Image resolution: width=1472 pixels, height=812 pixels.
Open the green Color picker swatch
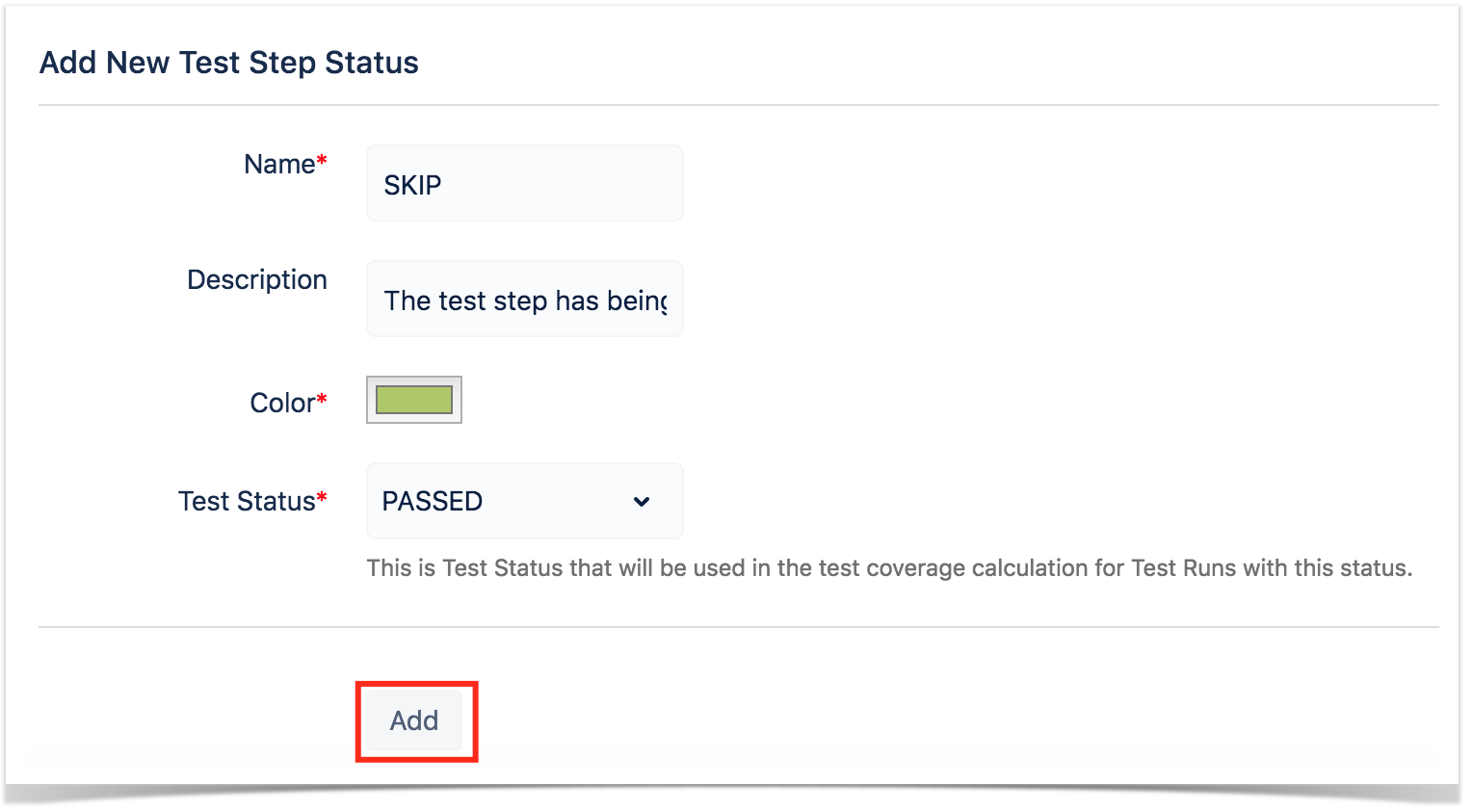(414, 400)
